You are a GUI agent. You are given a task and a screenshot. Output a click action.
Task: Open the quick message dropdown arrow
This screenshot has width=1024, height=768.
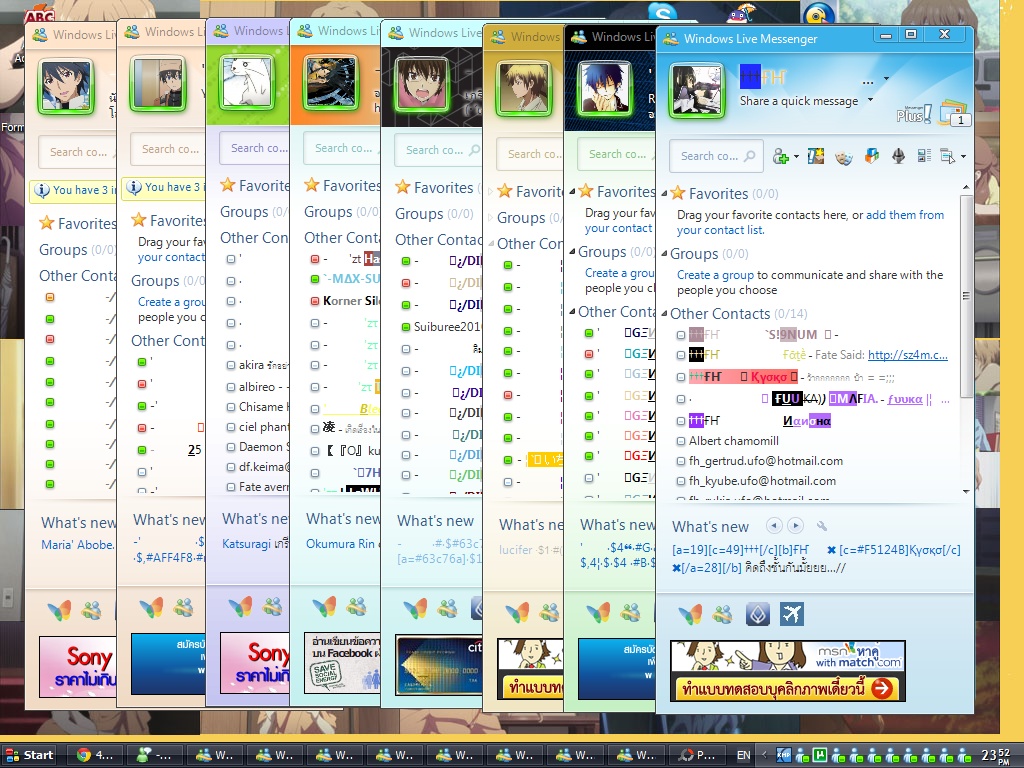870,100
